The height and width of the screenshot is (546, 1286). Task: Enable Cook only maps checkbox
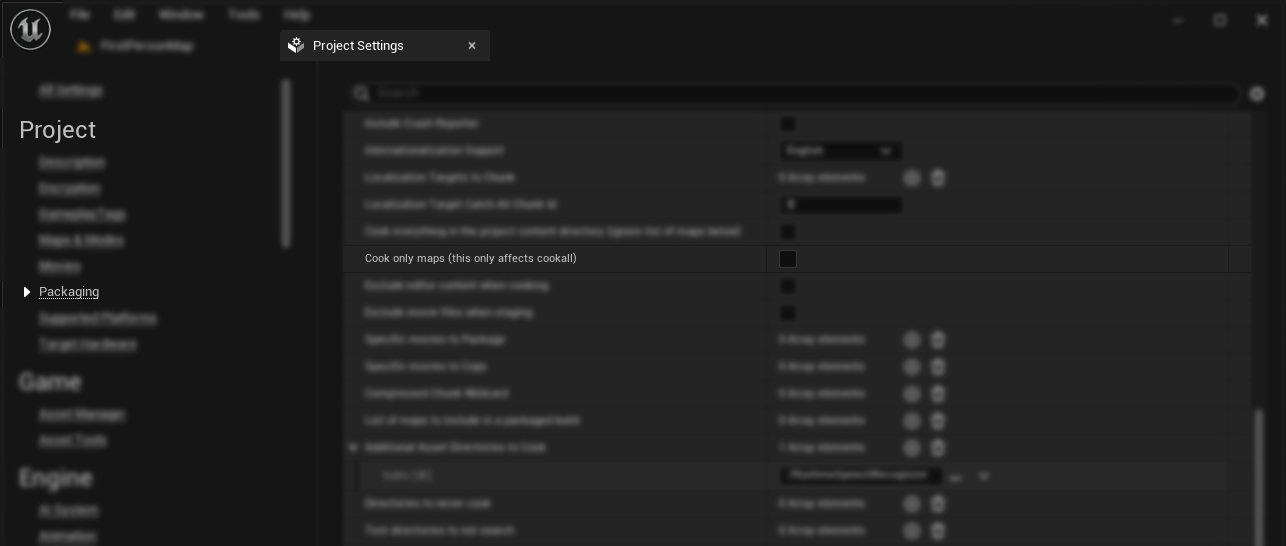click(788, 259)
